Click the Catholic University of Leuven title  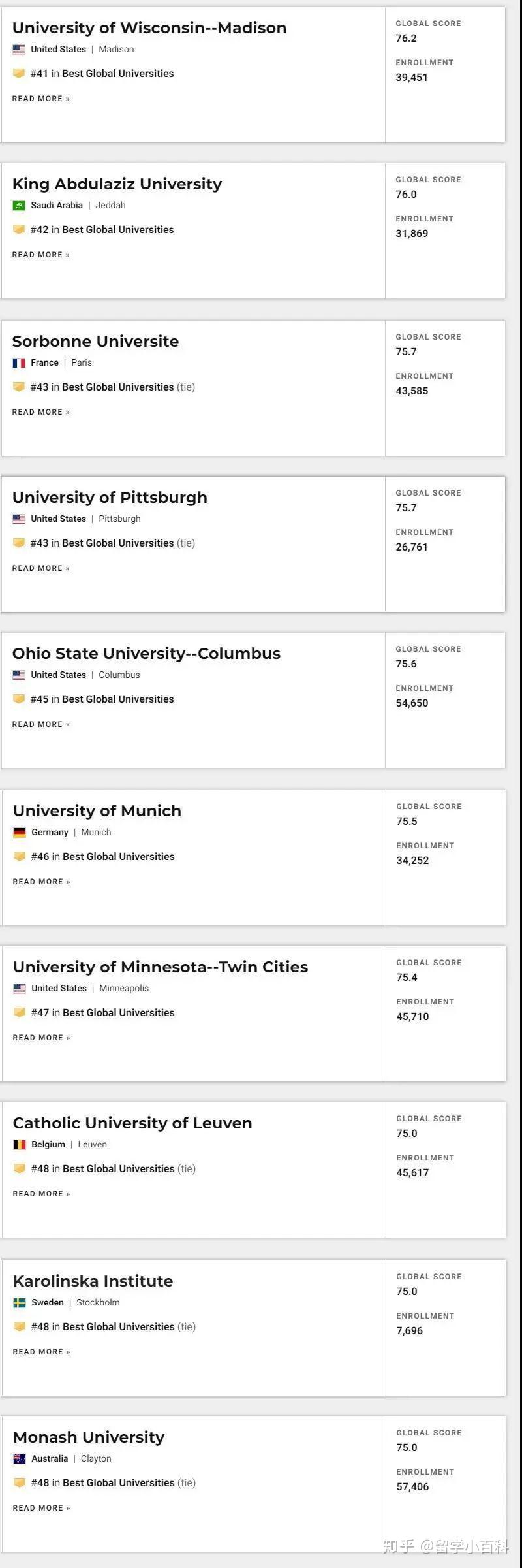(132, 1123)
